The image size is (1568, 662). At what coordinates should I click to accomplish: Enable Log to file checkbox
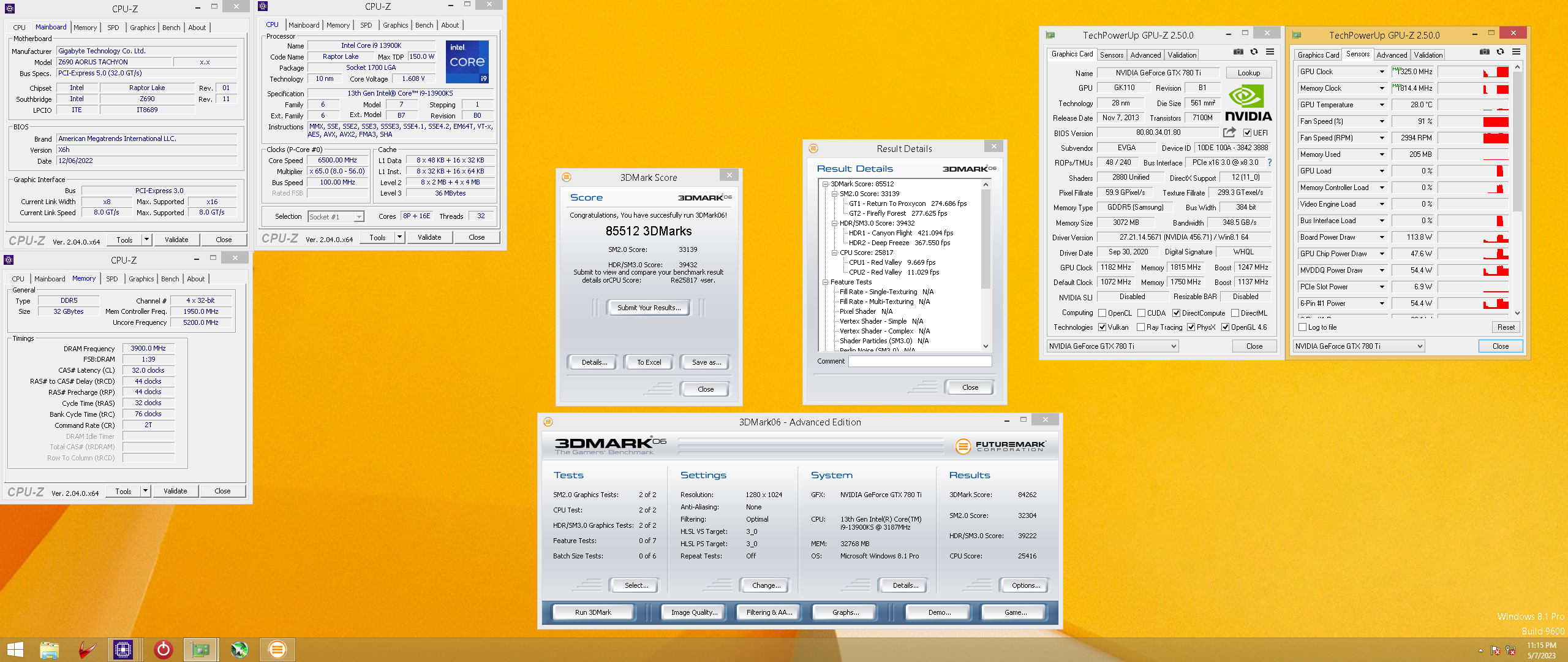[x=1303, y=327]
